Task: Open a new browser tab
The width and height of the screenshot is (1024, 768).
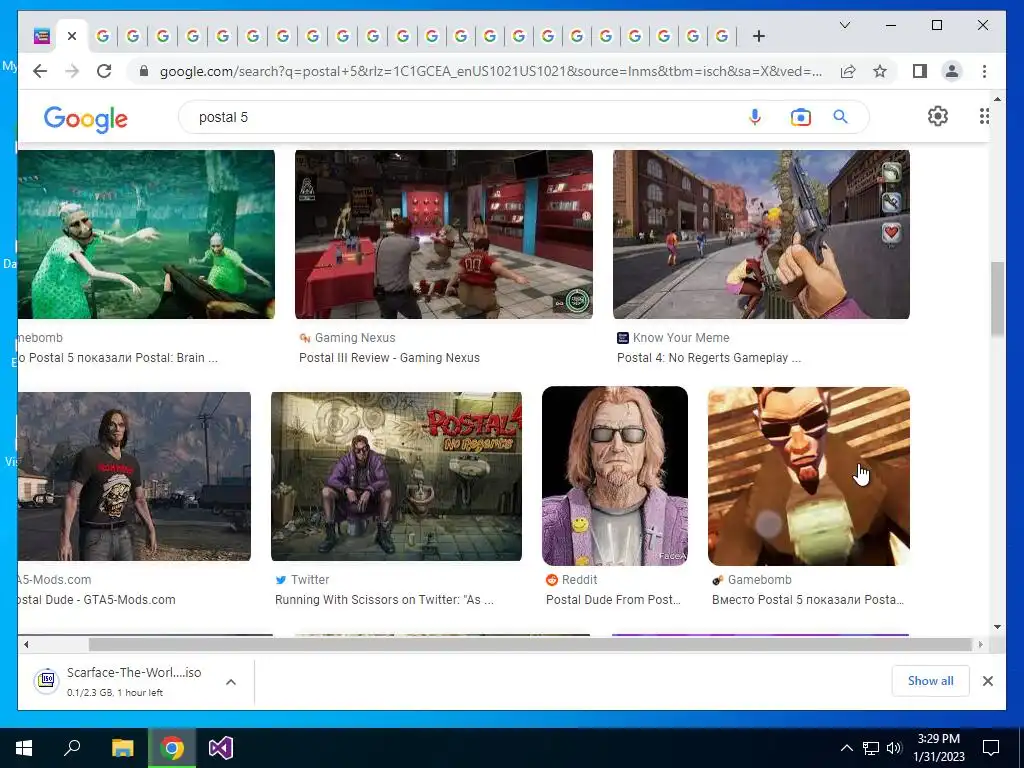Action: 758,37
